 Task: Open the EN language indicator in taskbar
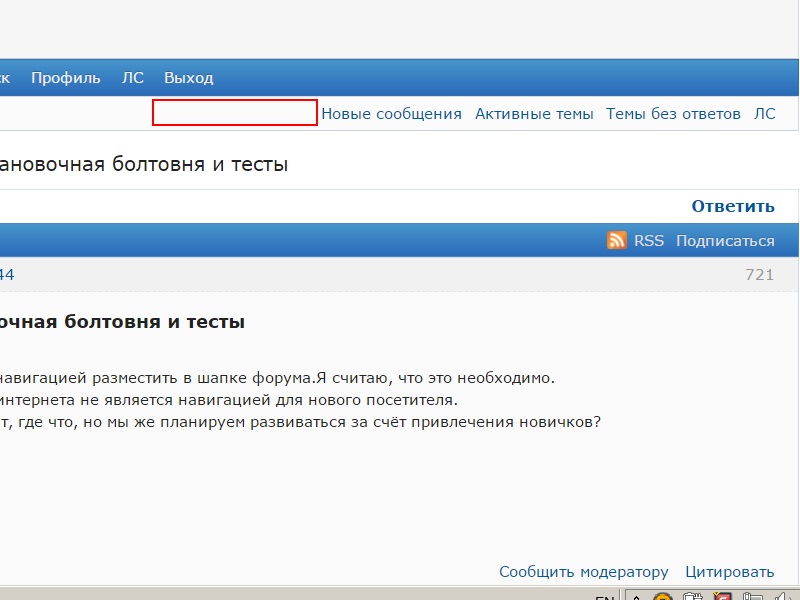pos(604,597)
